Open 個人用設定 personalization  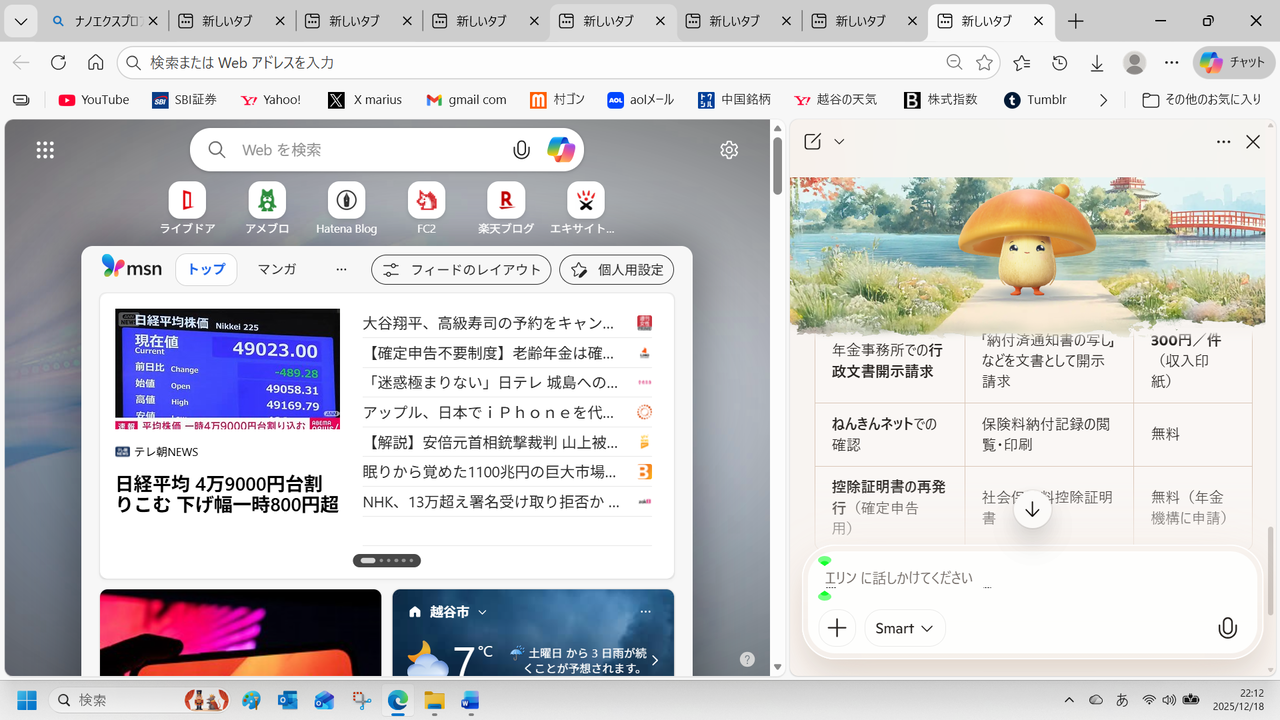click(x=617, y=269)
